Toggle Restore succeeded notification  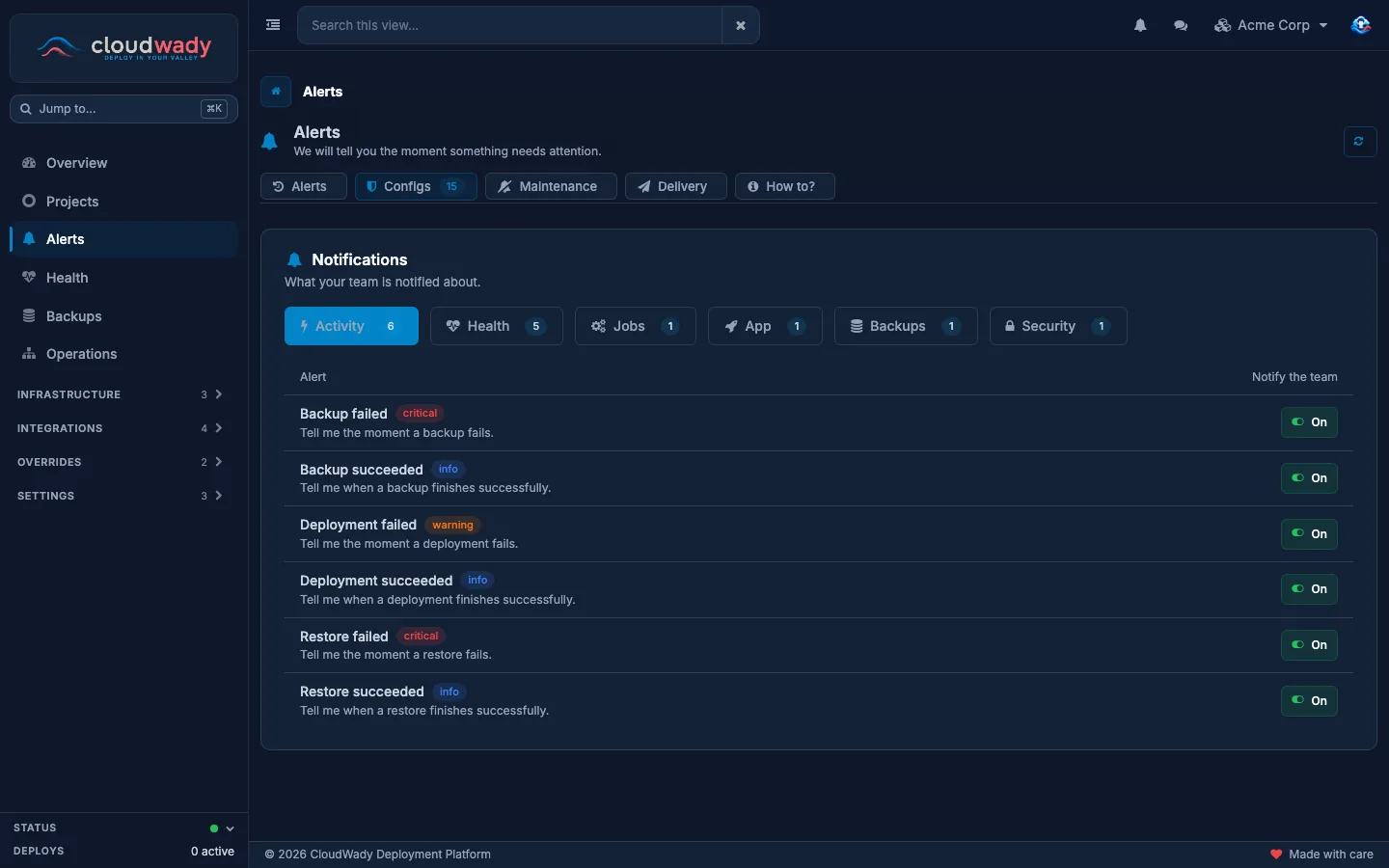pos(1309,701)
